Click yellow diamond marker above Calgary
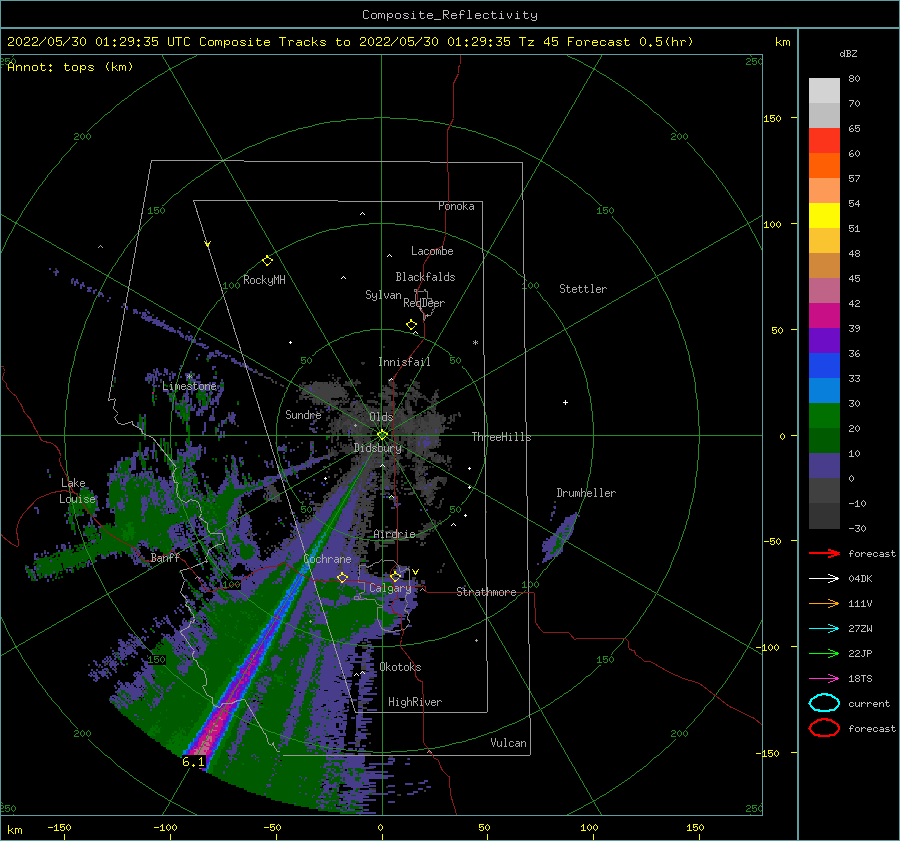 click(x=395, y=576)
